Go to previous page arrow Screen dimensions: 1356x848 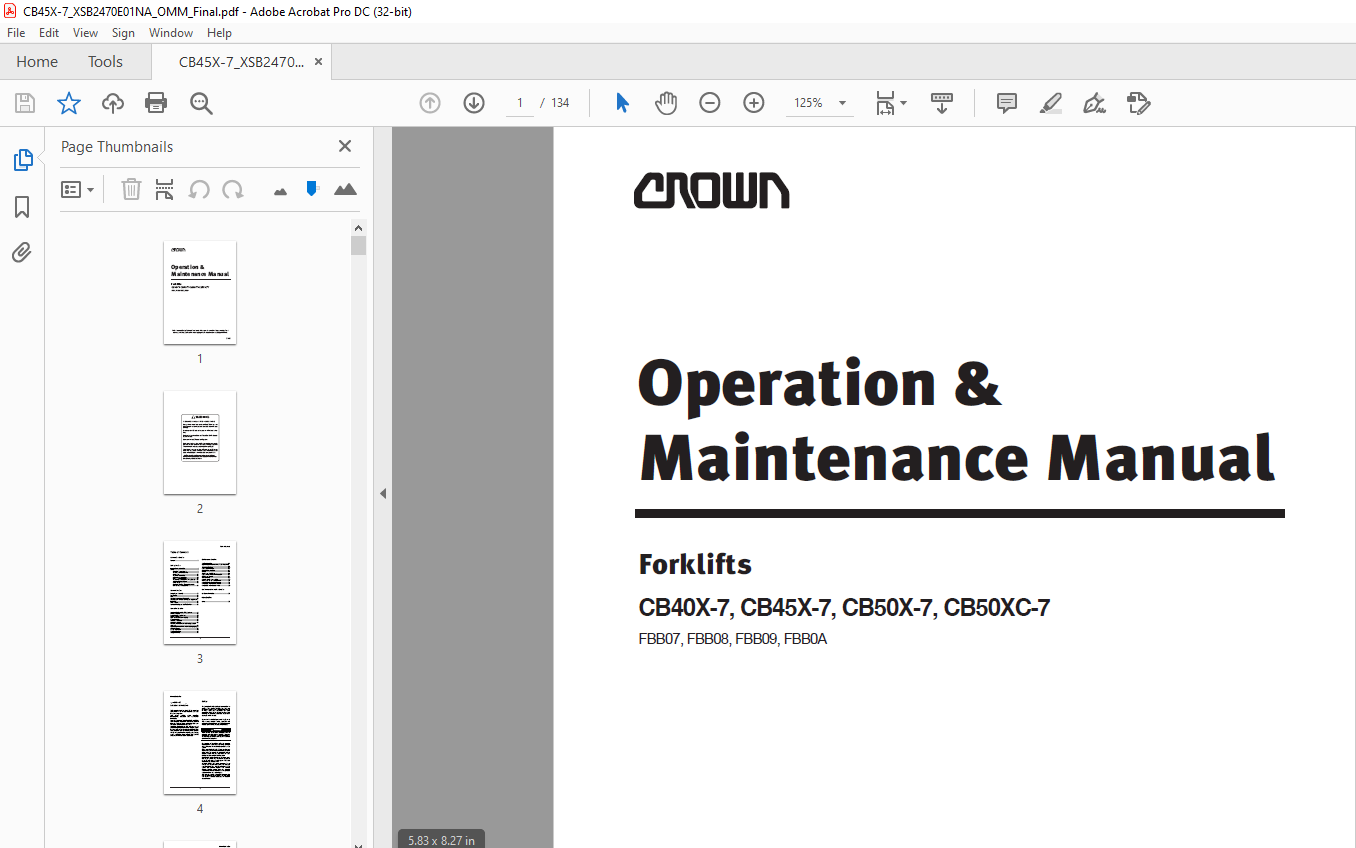click(x=430, y=103)
